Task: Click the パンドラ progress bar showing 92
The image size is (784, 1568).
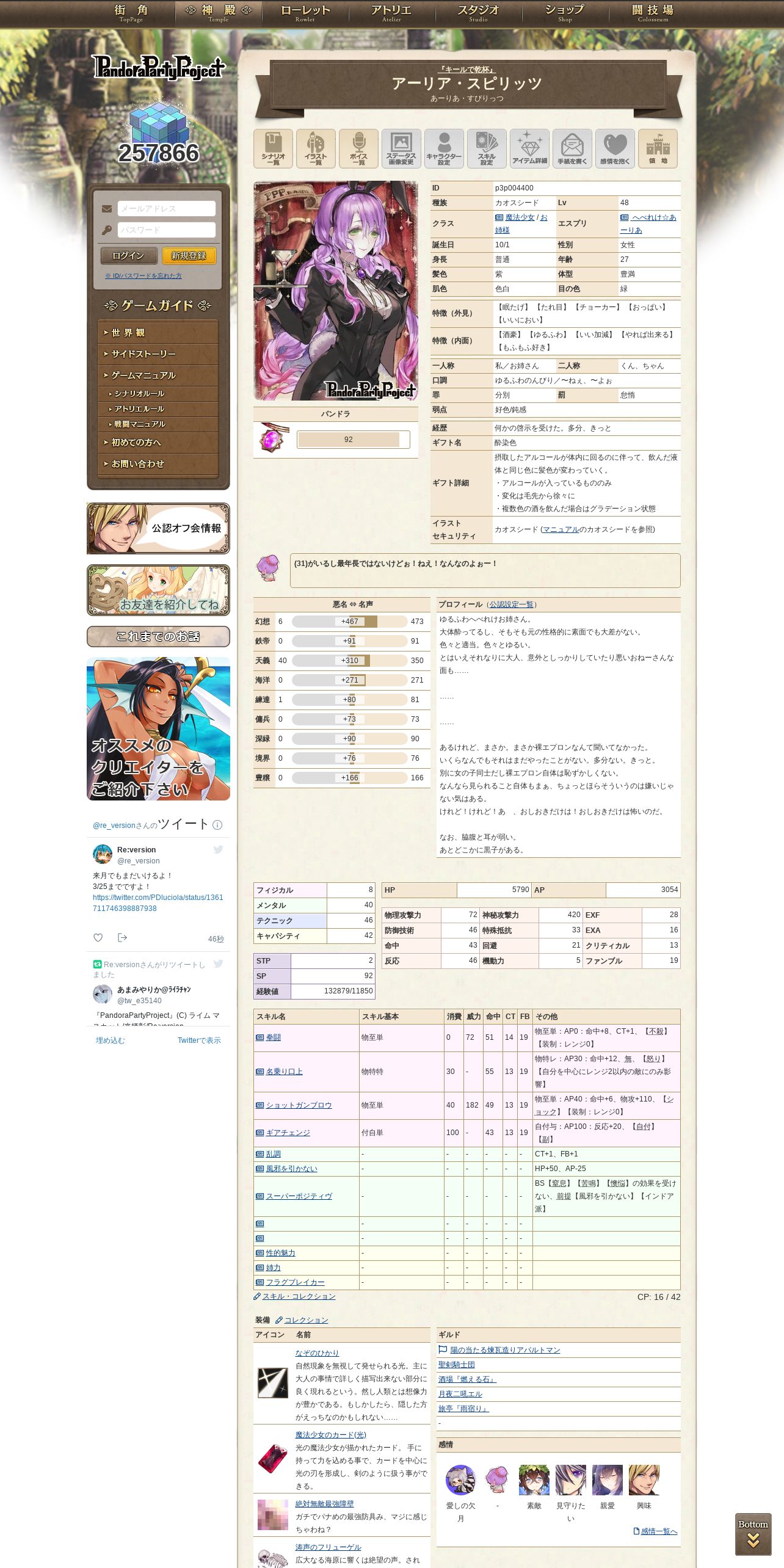Action: pos(353,440)
